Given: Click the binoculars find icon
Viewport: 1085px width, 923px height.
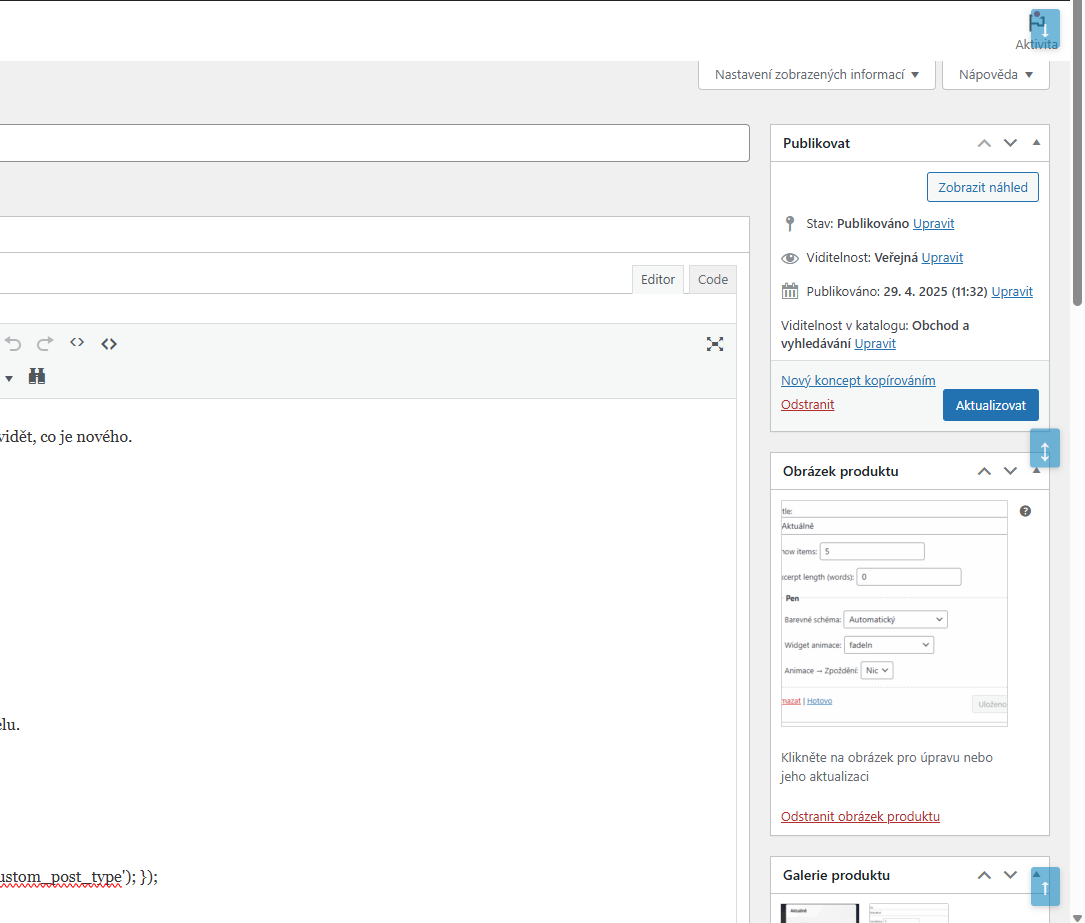Looking at the screenshot, I should click(37, 376).
